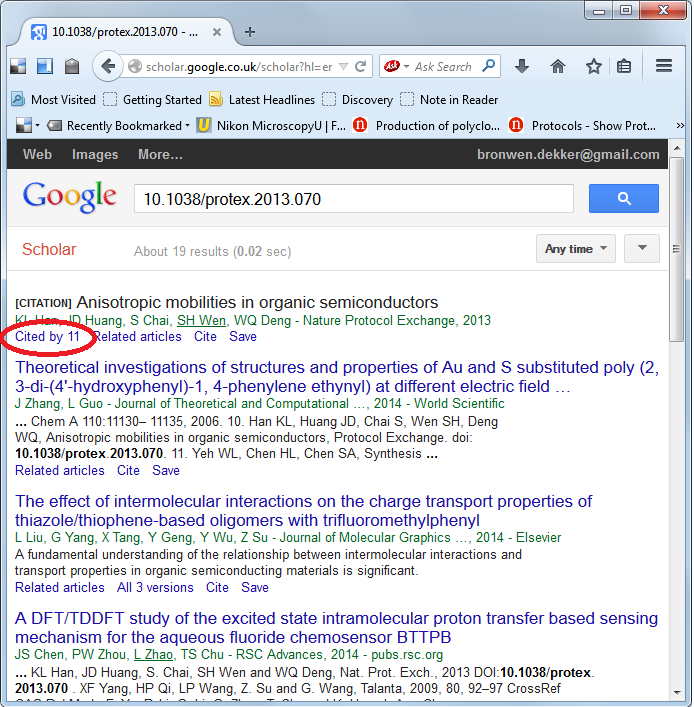The width and height of the screenshot is (694, 707).
Task: Open Cited by 11 link
Action: pos(47,336)
